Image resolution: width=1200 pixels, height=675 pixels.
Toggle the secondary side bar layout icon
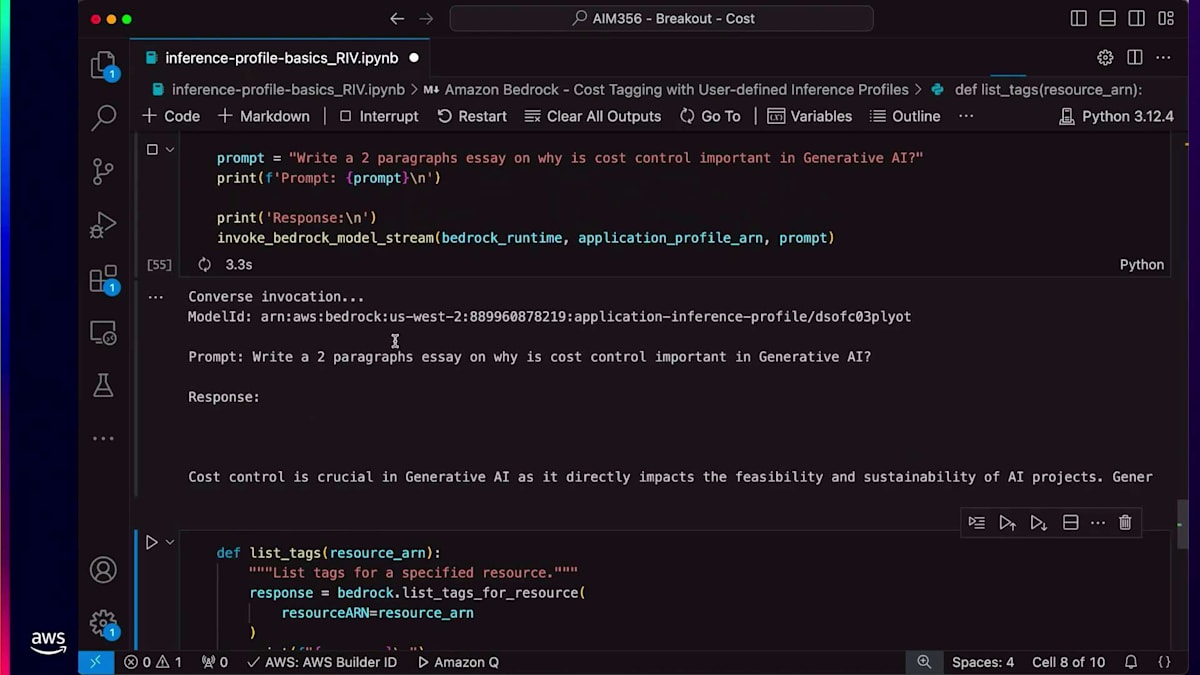(x=1137, y=18)
